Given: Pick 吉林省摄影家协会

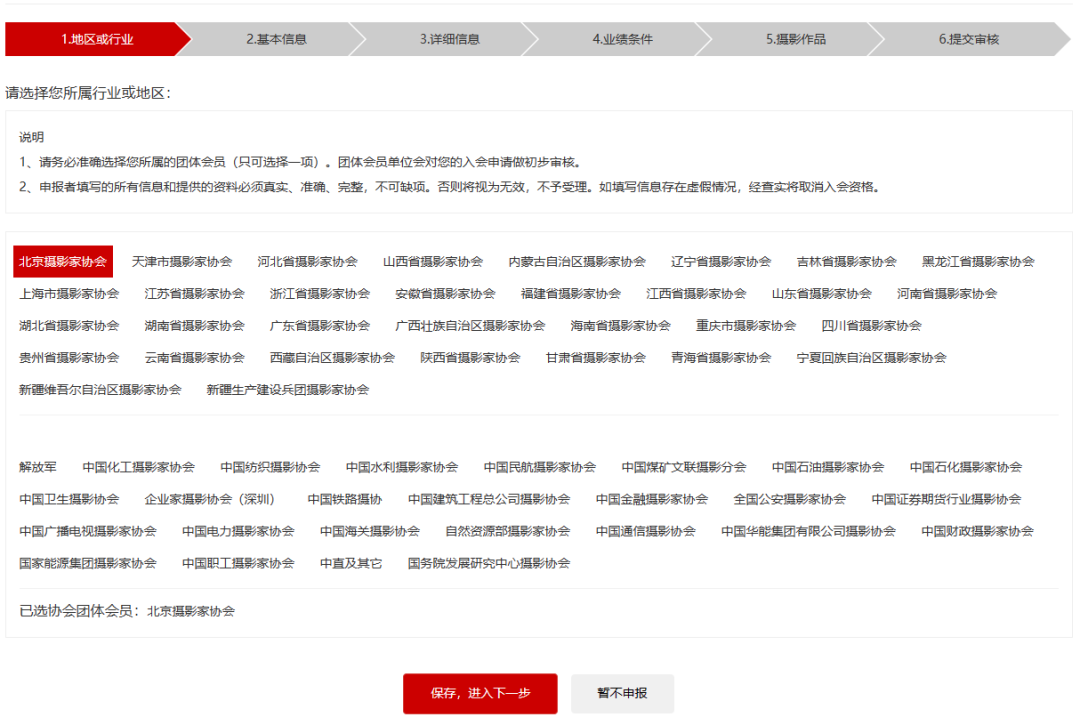Looking at the screenshot, I should tap(846, 262).
